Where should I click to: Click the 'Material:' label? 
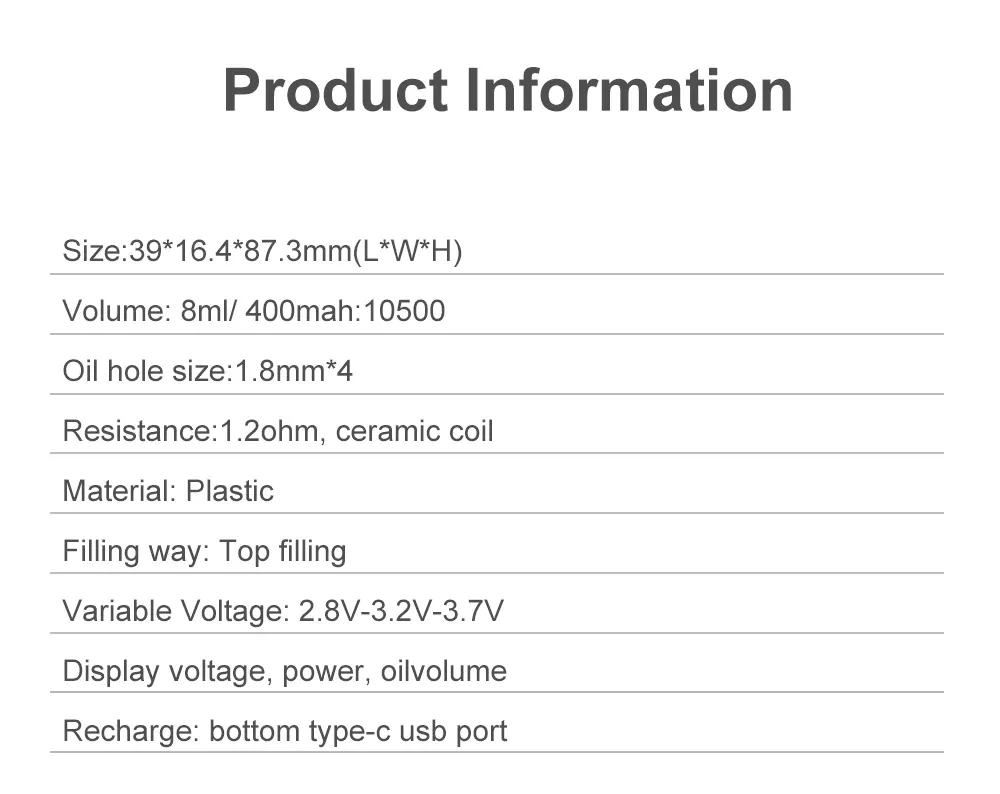tap(119, 491)
